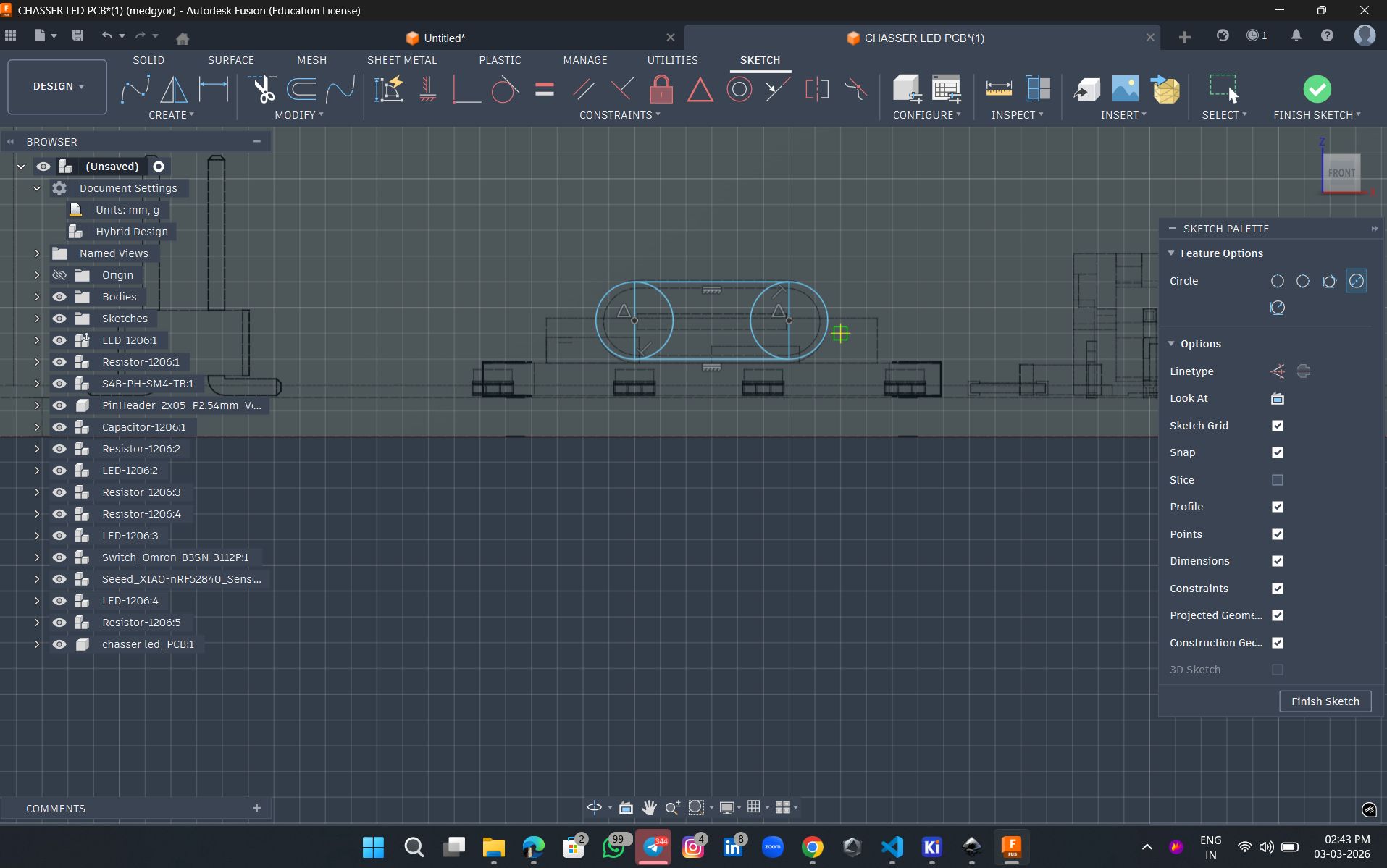
Task: Click the Save icon
Action: (77, 36)
